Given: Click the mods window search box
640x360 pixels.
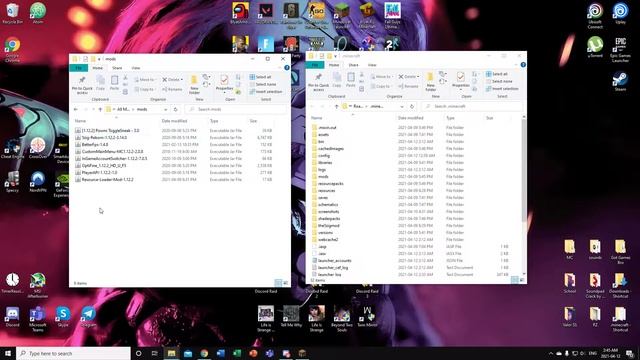Looking at the screenshot, I should tap(235, 109).
